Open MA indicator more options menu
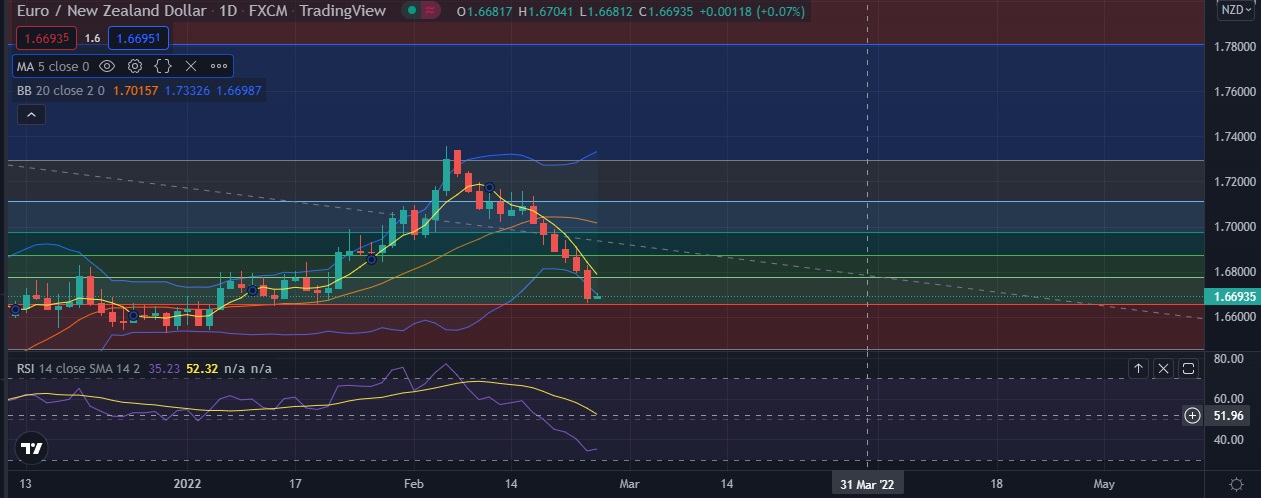Image resolution: width=1261 pixels, height=498 pixels. click(218, 67)
